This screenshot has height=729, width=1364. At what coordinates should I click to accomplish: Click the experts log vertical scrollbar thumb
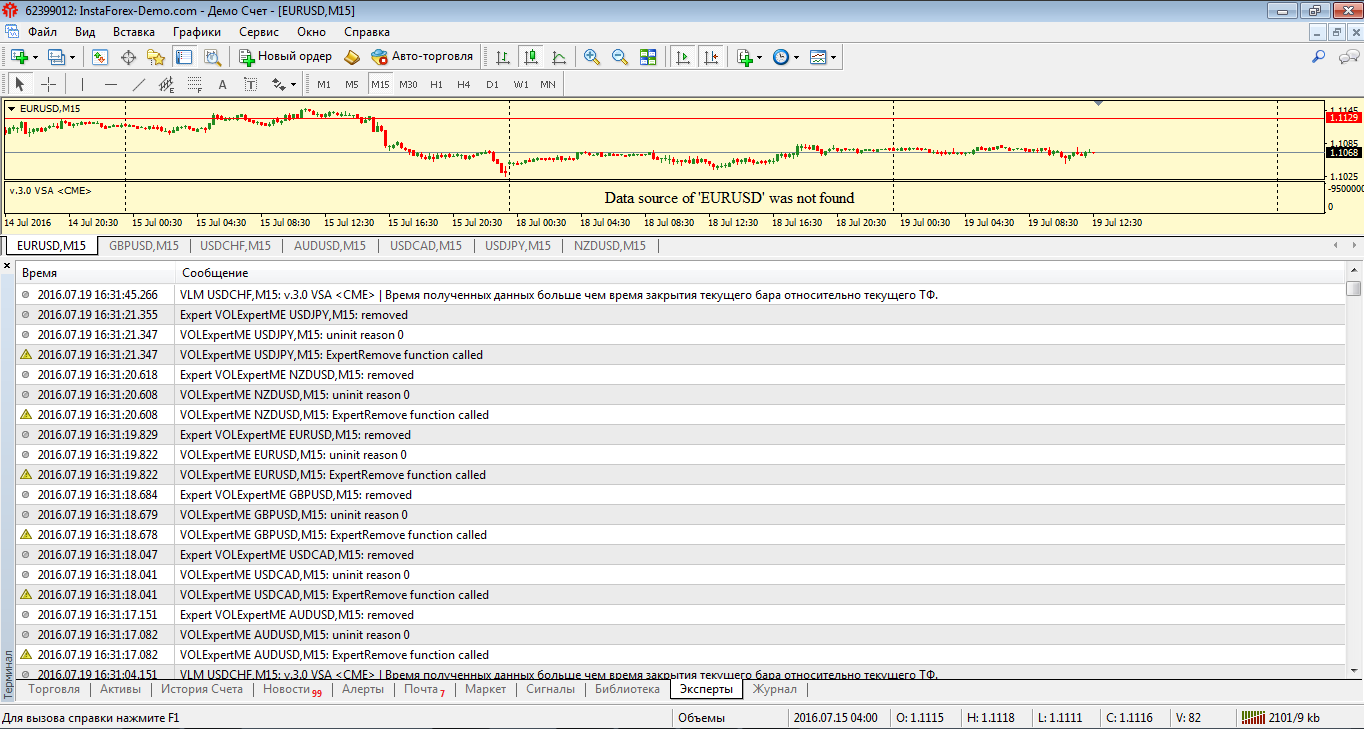point(1354,289)
